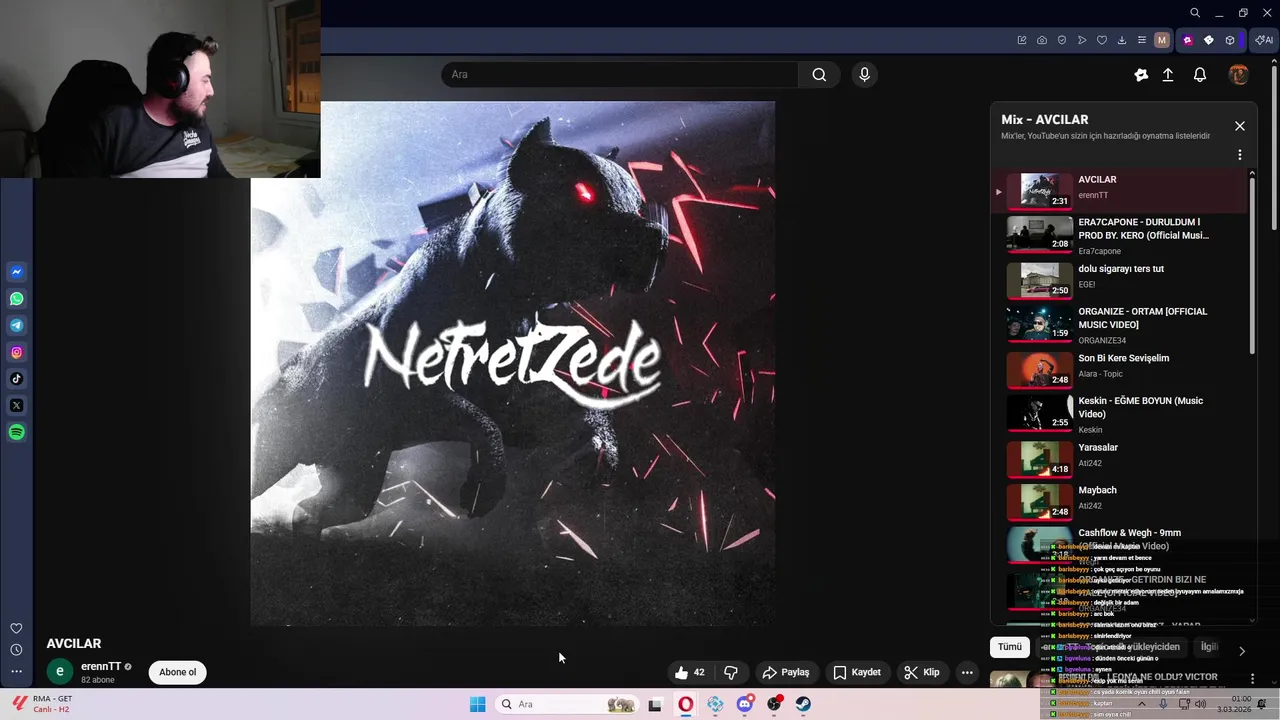The image size is (1280, 720).
Task: Open the RMA - GET live score widget
Action: point(42,704)
